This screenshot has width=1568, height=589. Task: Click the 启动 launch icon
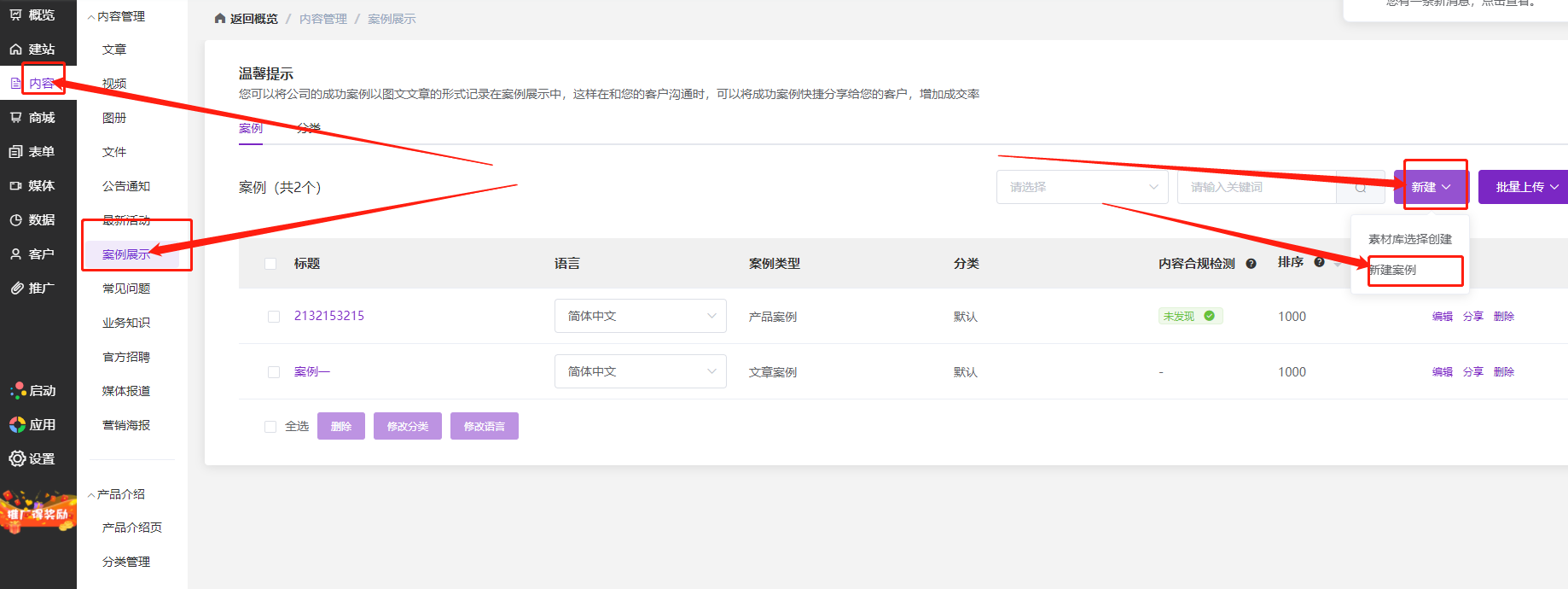click(x=17, y=391)
